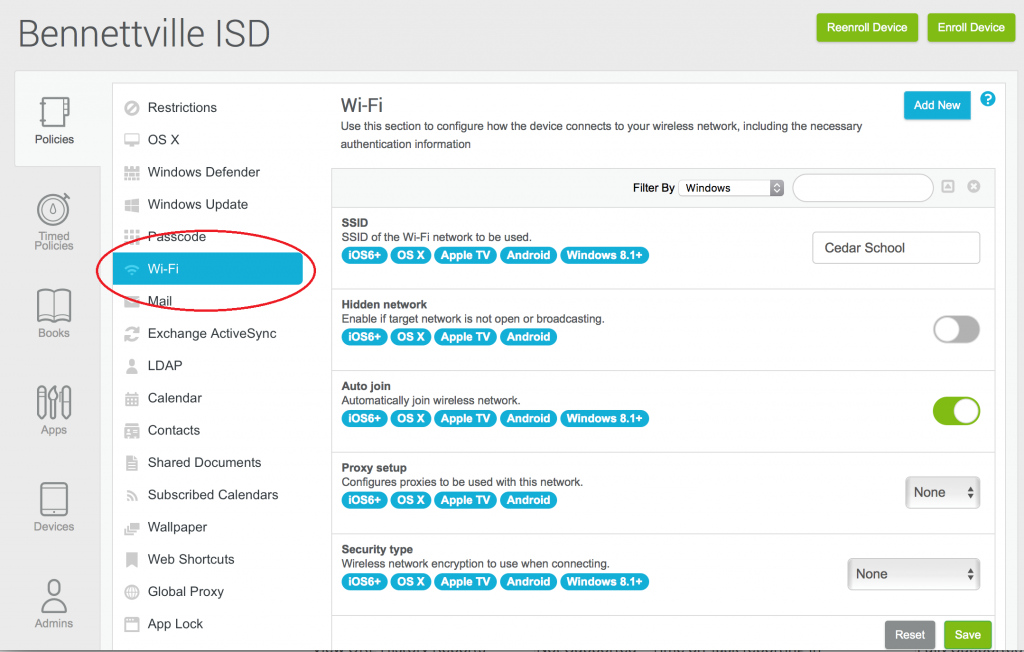Click the Subscribed Calendars feed icon
Image resolution: width=1024 pixels, height=652 pixels.
click(x=132, y=495)
